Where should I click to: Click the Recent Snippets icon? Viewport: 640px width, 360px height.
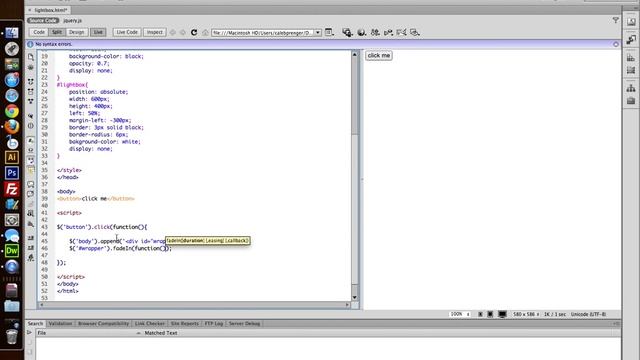tap(31, 213)
